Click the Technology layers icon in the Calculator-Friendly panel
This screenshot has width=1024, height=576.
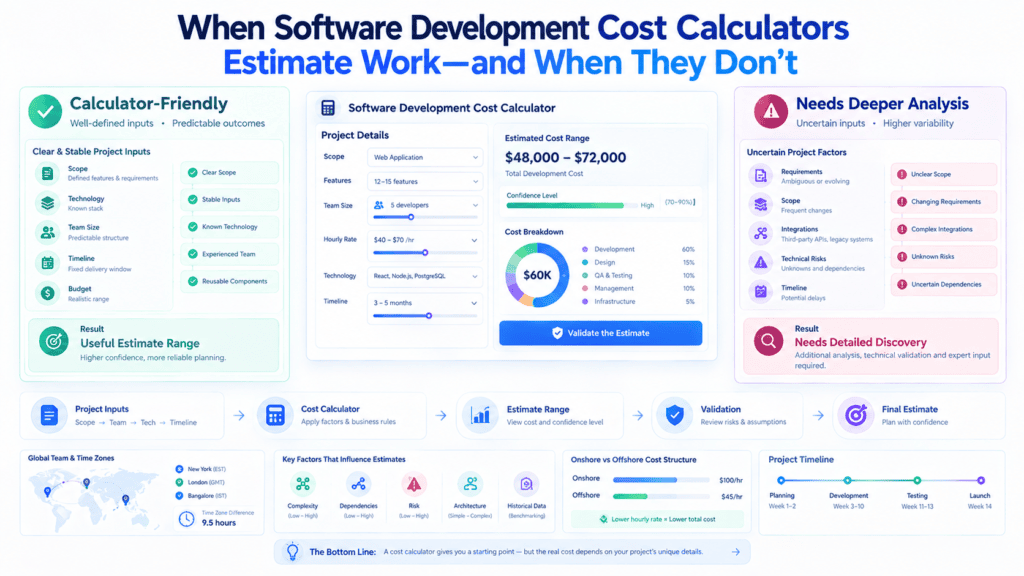pos(47,203)
